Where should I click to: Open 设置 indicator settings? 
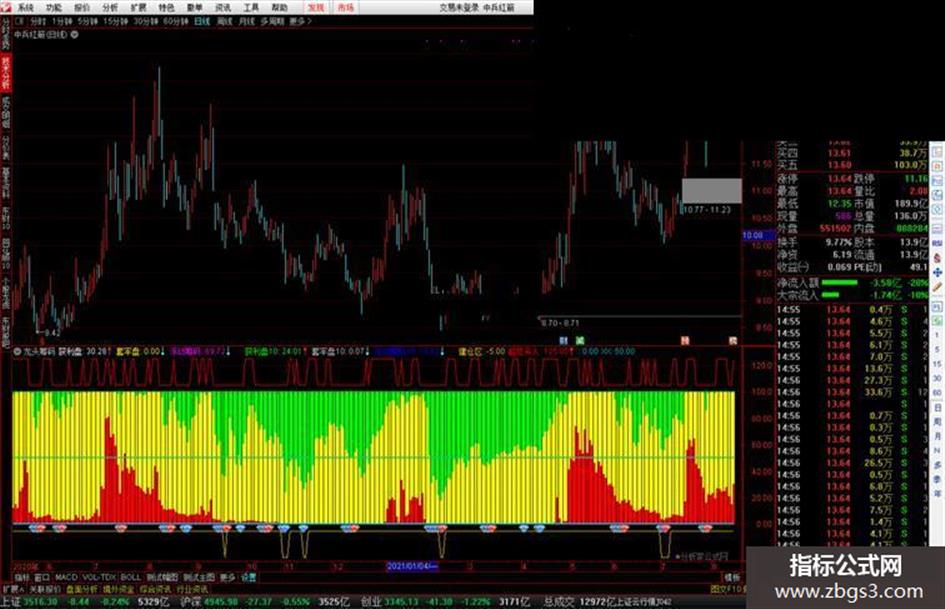[248, 577]
